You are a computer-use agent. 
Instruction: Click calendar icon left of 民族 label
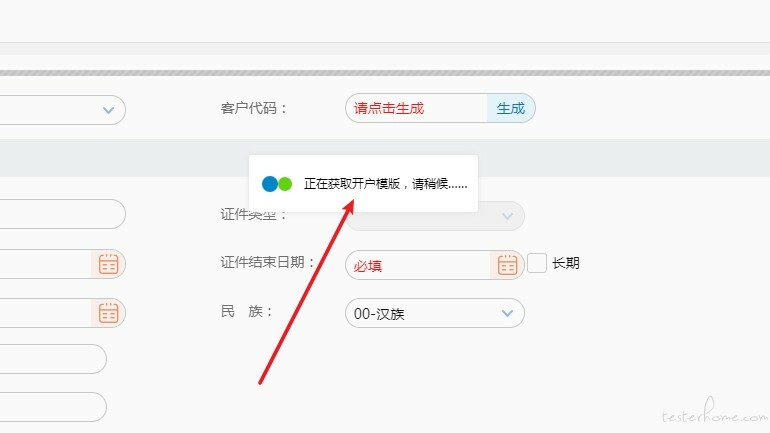pos(109,313)
